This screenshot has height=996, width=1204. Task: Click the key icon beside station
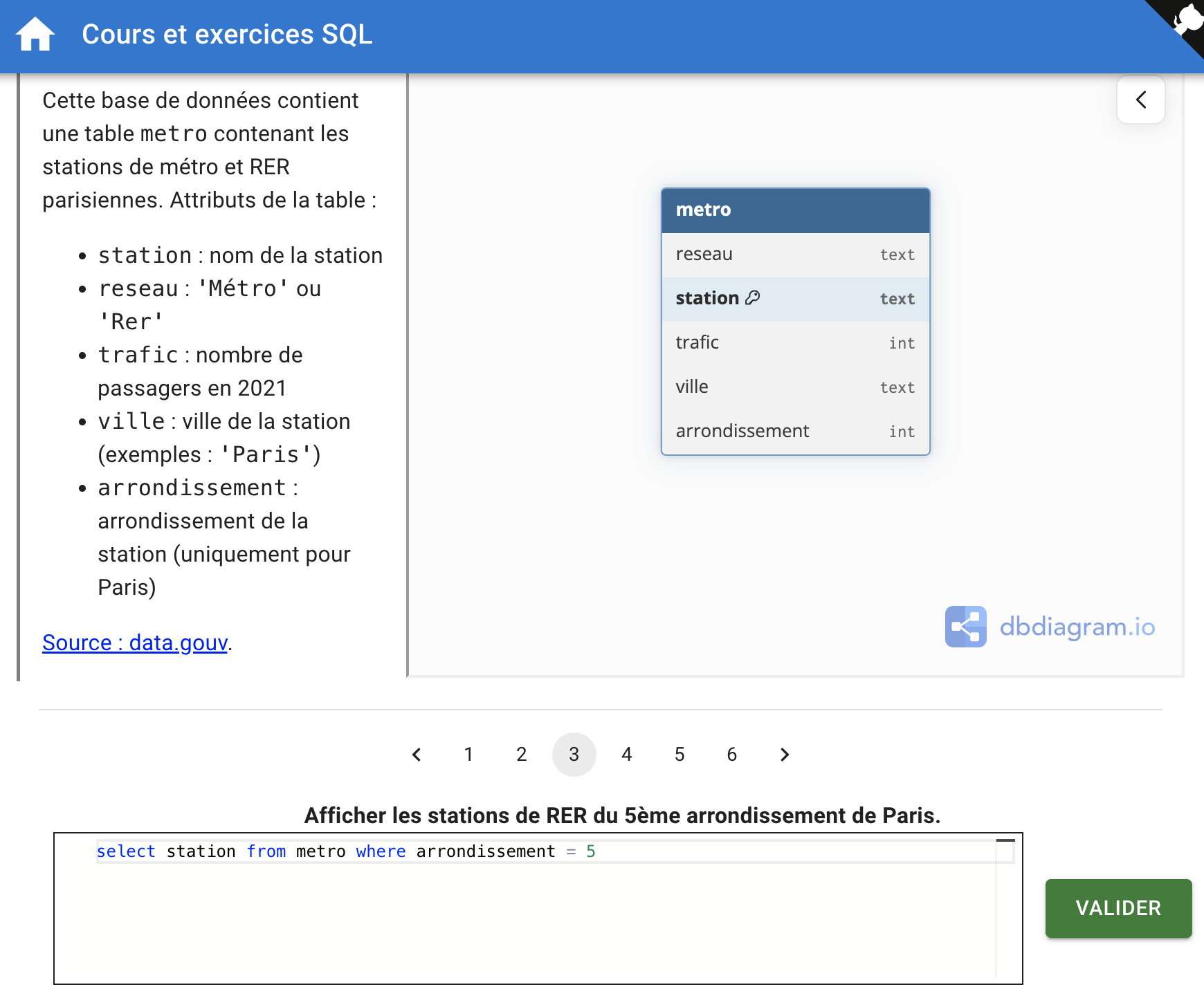(x=752, y=297)
